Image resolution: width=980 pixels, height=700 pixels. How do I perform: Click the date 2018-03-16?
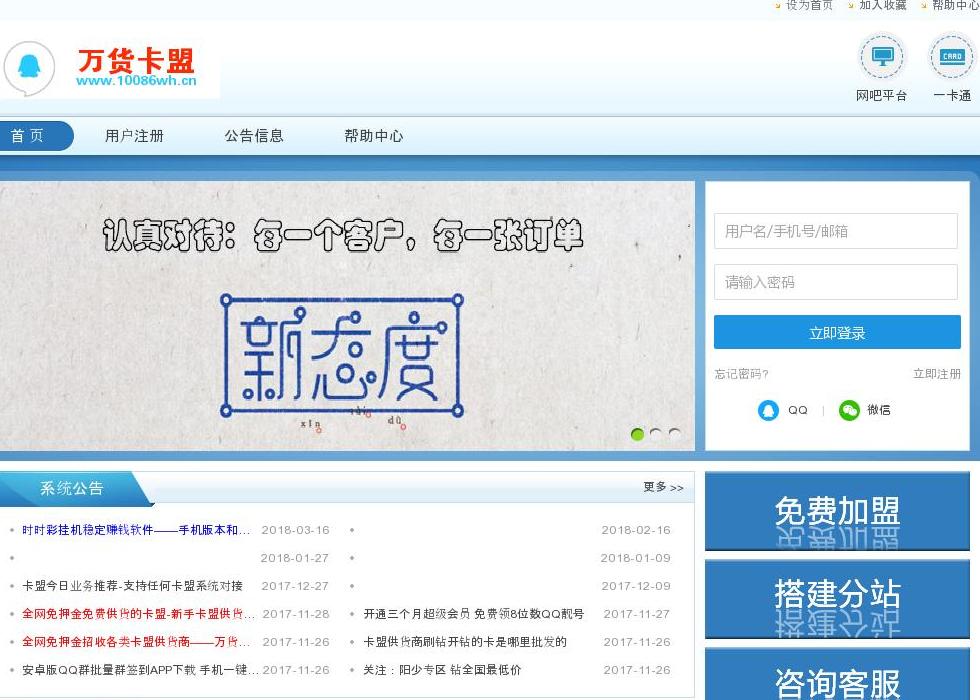click(295, 530)
